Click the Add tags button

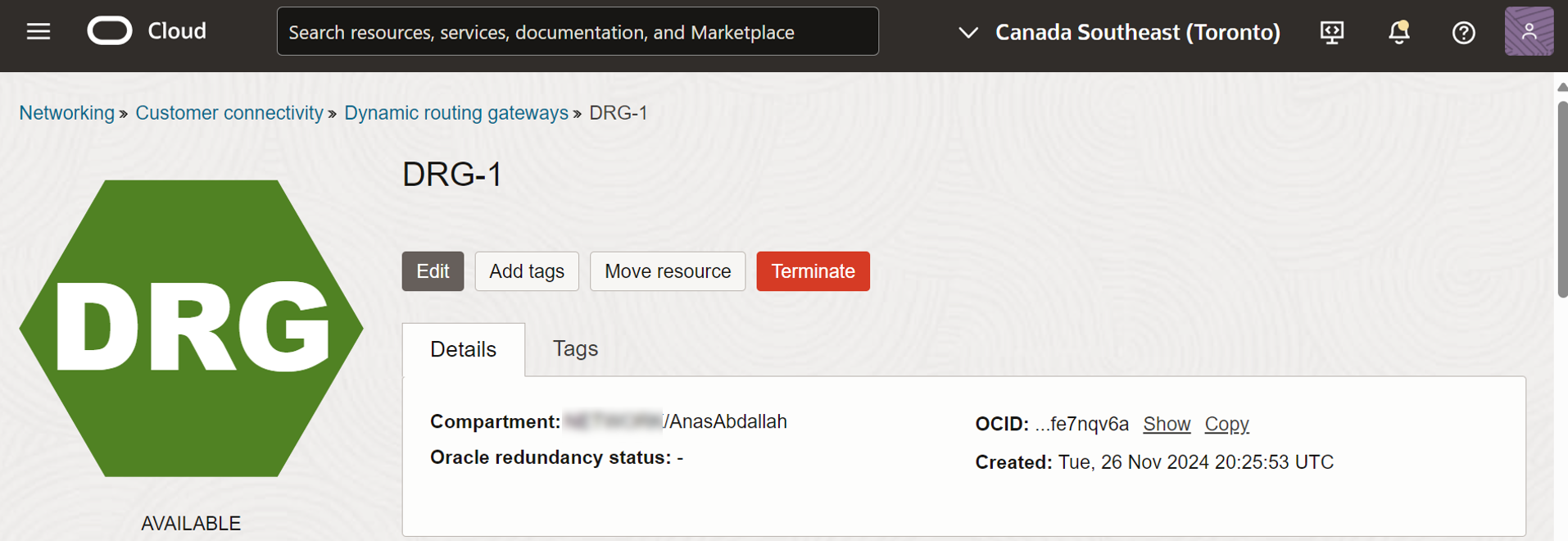point(527,271)
